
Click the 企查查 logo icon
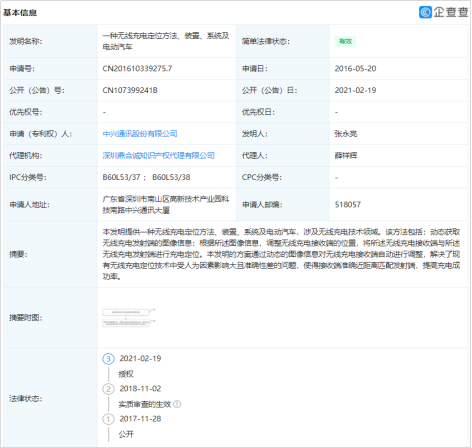pyautogui.click(x=426, y=12)
